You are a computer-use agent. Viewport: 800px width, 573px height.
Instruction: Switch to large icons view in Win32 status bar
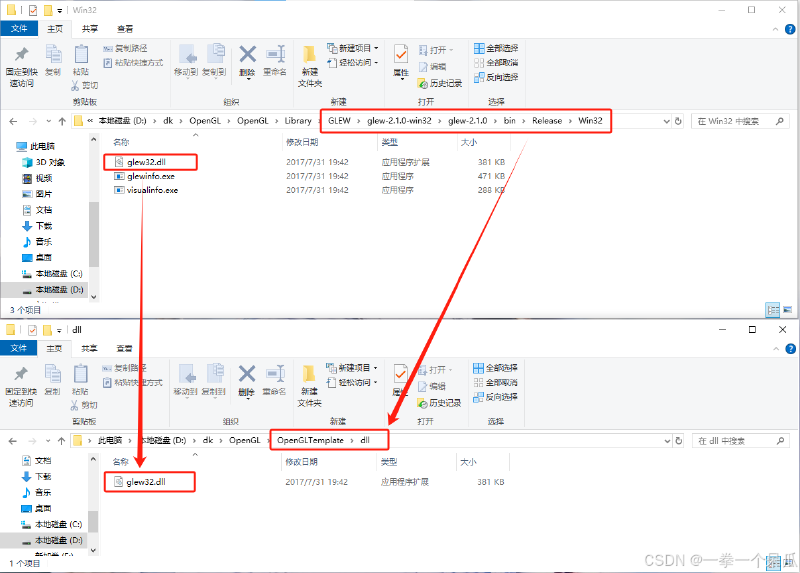[788, 310]
